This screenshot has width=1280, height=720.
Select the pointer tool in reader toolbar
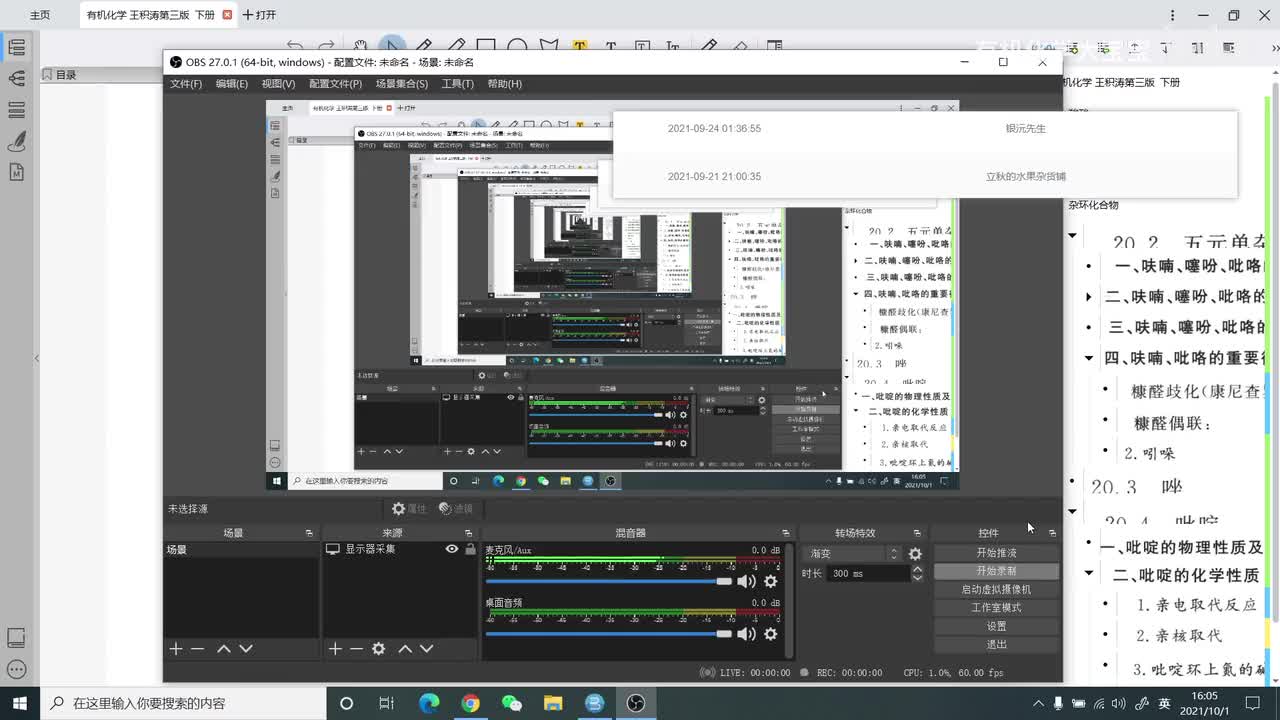point(391,46)
